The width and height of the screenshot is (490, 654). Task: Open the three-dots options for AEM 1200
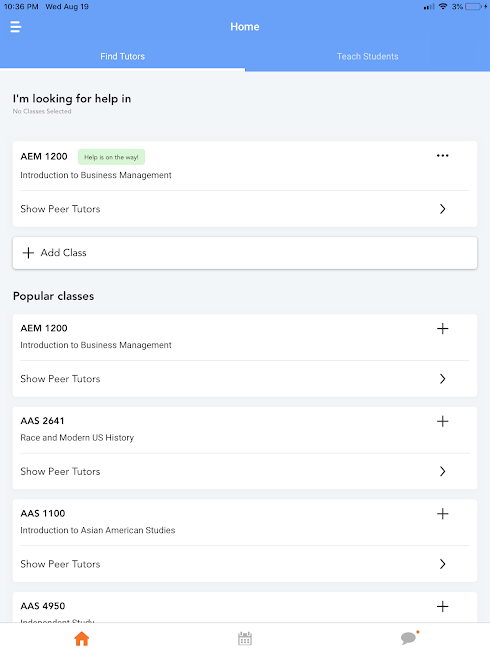(x=442, y=156)
